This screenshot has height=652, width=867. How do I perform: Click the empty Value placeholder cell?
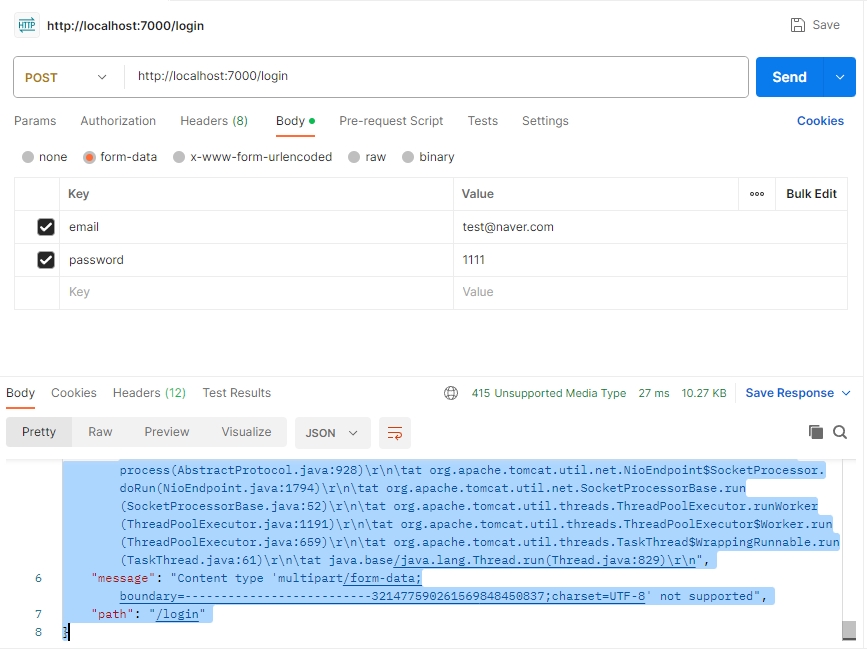pyautogui.click(x=650, y=293)
